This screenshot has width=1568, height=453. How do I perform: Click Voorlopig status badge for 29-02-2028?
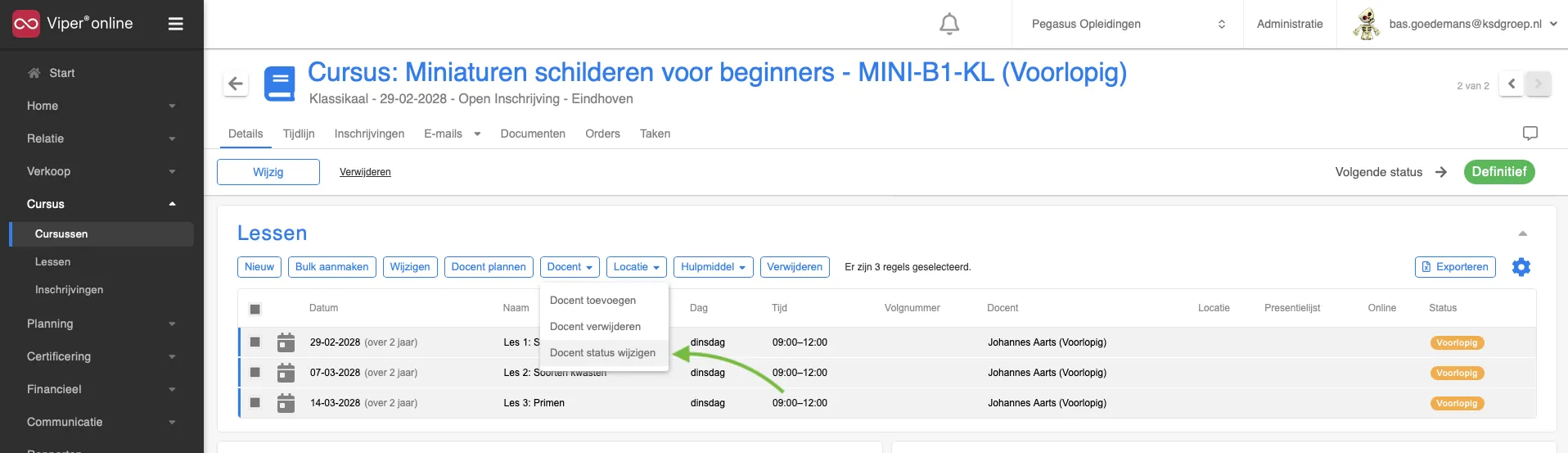coord(1457,343)
